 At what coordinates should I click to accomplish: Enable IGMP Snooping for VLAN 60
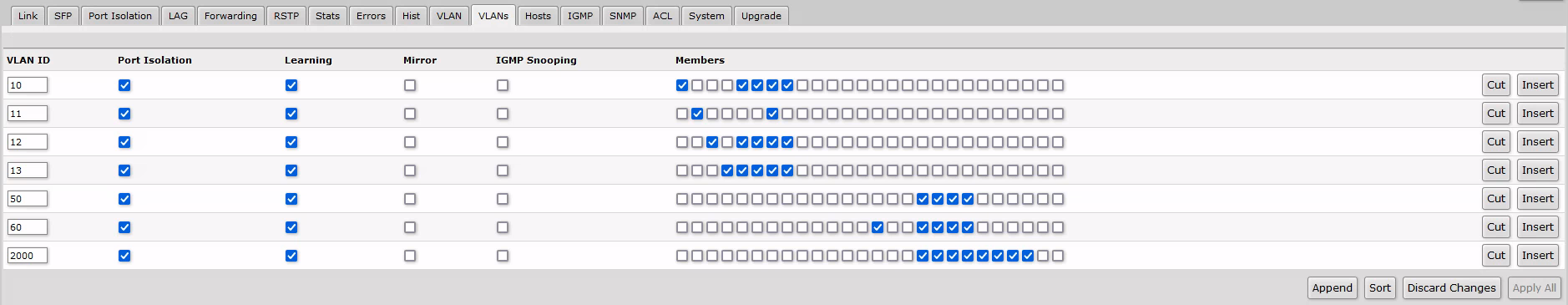[x=503, y=227]
